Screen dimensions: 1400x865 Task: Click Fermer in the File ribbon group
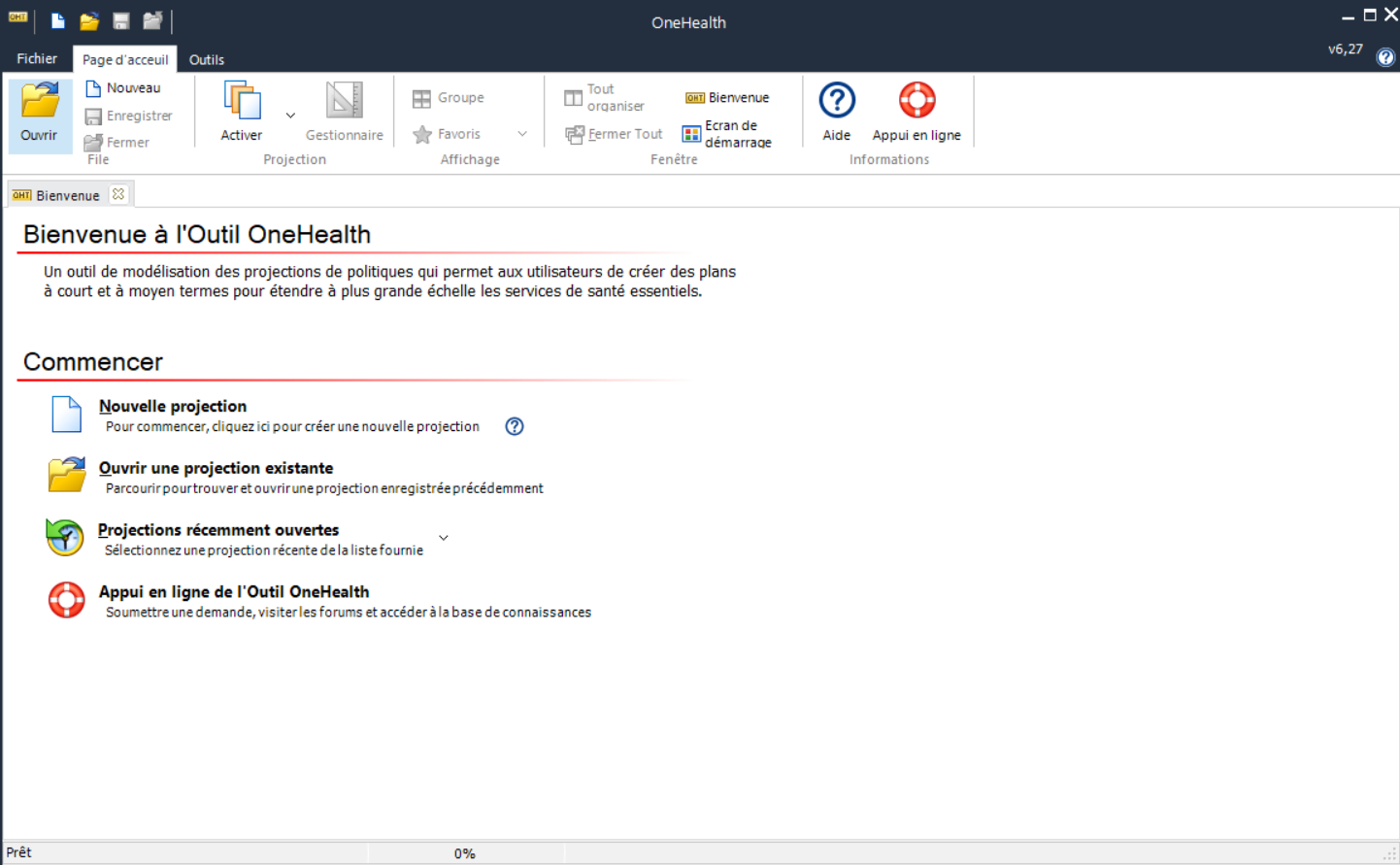(117, 143)
